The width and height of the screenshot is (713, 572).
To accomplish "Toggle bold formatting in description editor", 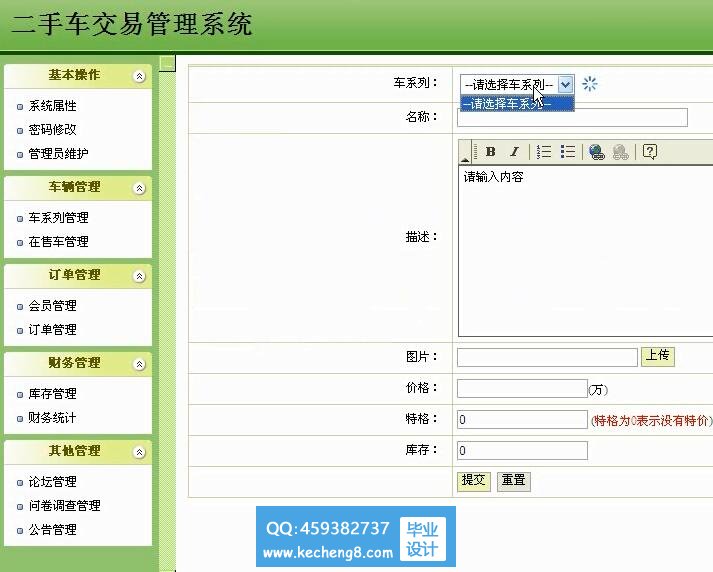I will pyautogui.click(x=490, y=151).
